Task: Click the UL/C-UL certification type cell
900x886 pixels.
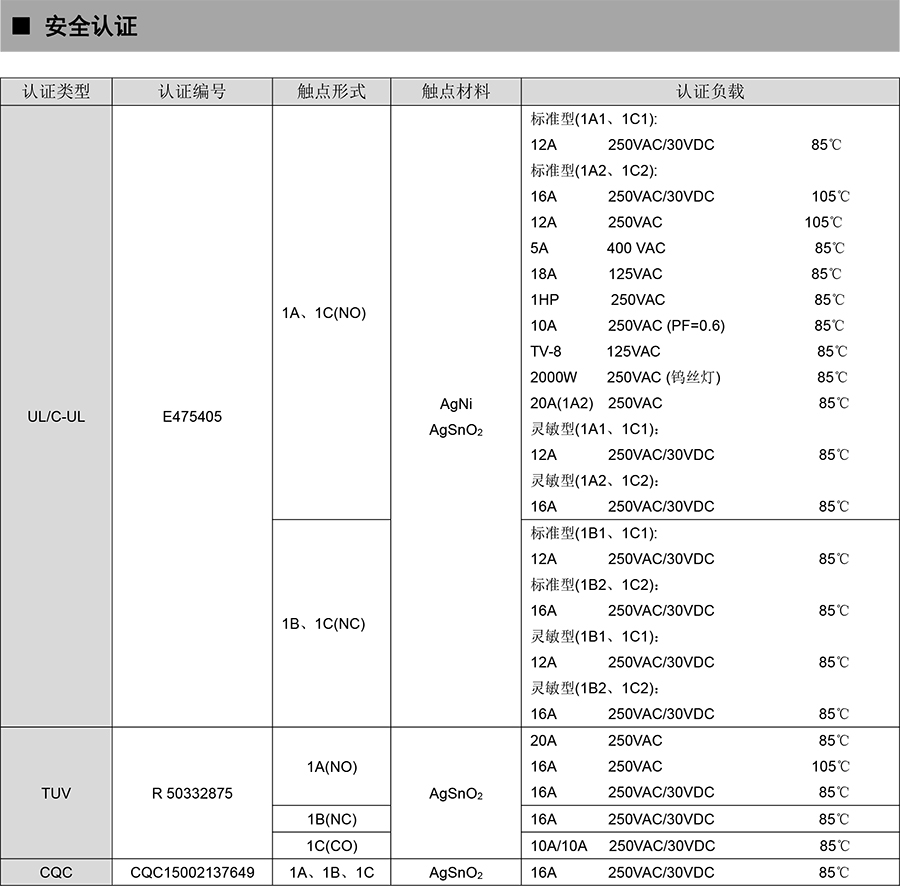Action: [x=56, y=417]
